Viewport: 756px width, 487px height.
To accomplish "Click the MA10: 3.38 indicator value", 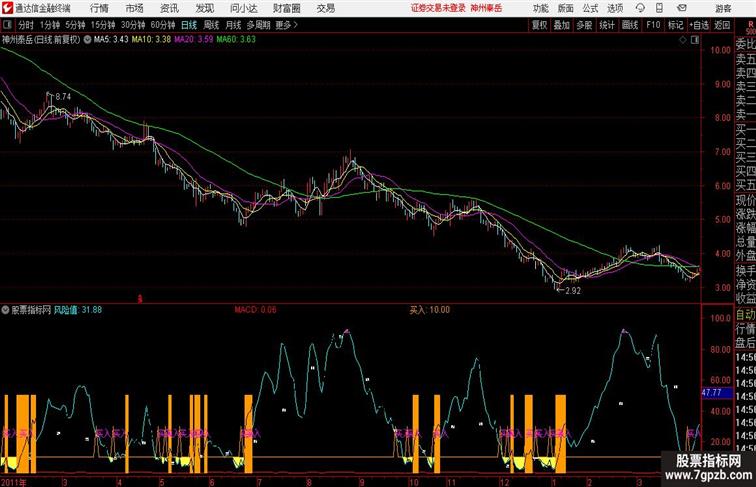I will point(151,40).
